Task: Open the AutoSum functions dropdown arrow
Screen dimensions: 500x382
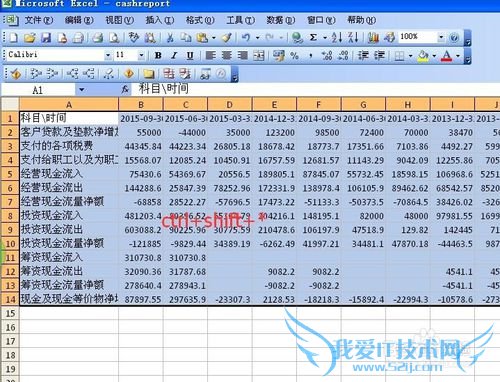Action: pos(325,38)
